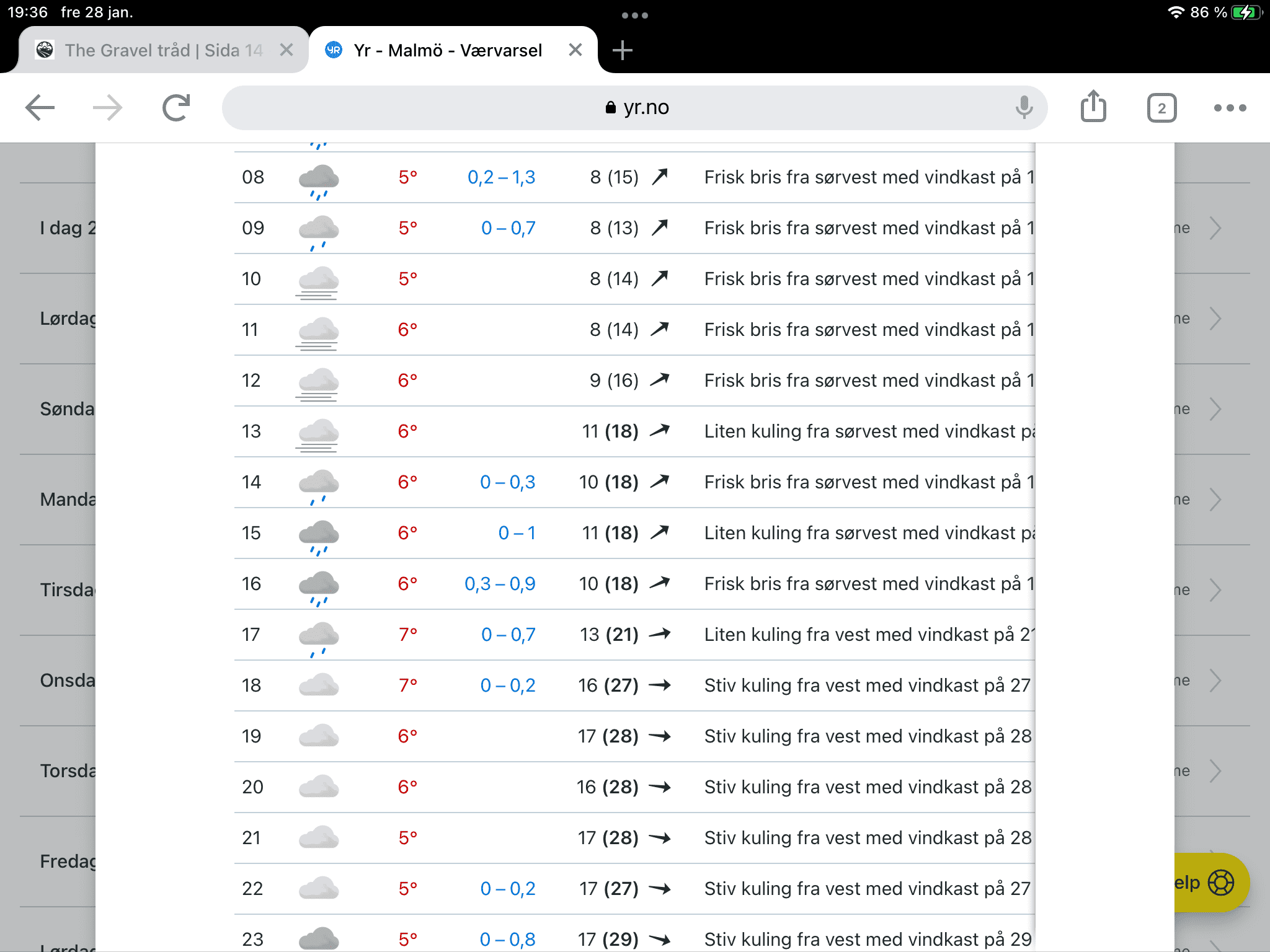This screenshot has width=1270, height=952.
Task: Expand the Onsdag row chevron
Action: pyautogui.click(x=1215, y=681)
